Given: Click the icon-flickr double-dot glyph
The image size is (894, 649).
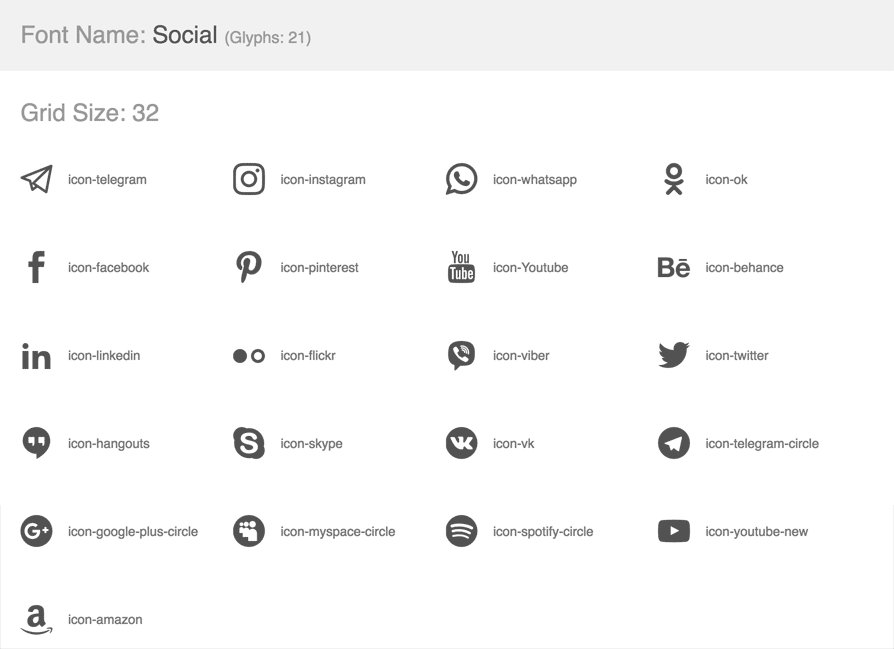Looking at the screenshot, I should [248, 355].
